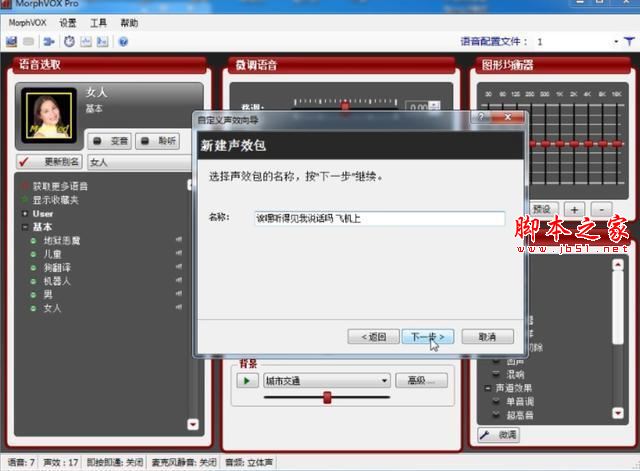Click the background volume slider handle
The width and height of the screenshot is (640, 471).
[327, 397]
